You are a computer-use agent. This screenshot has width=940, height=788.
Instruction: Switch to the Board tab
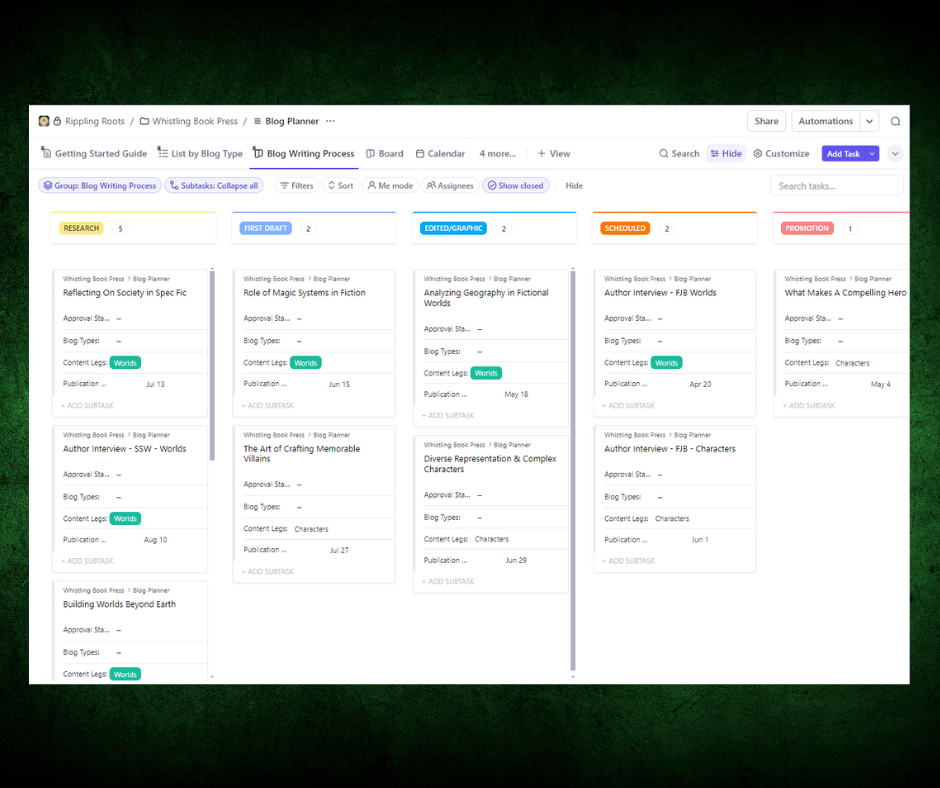(x=384, y=153)
